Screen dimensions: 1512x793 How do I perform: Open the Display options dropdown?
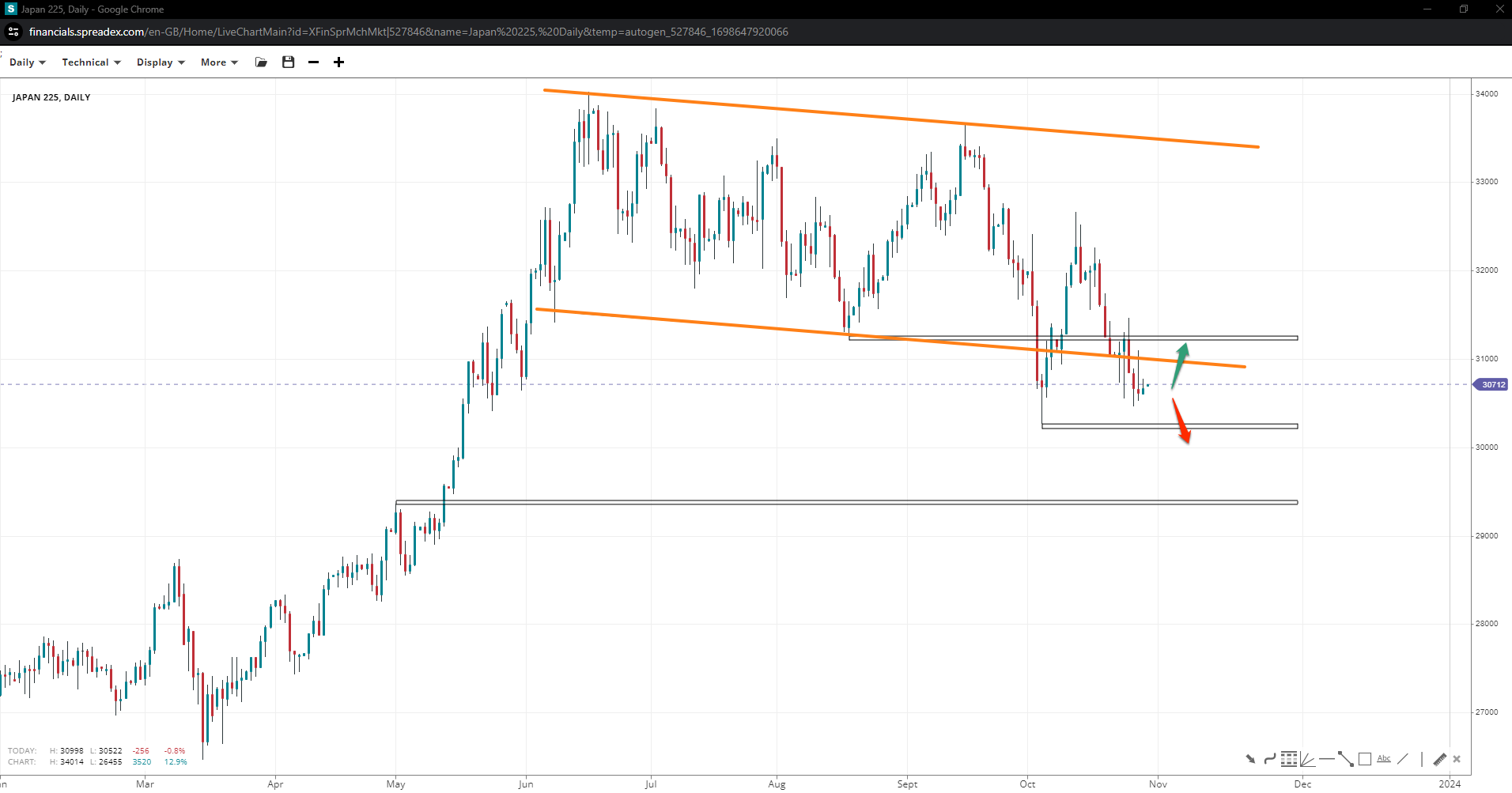pyautogui.click(x=160, y=62)
